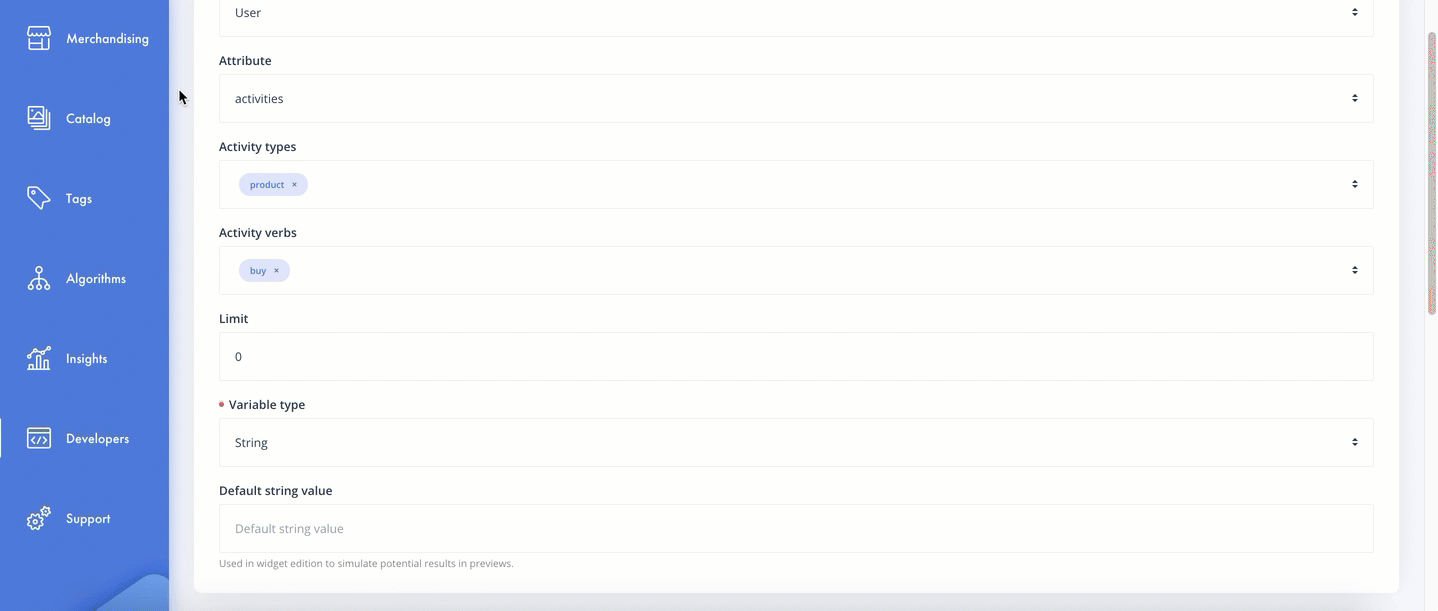Image resolution: width=1438 pixels, height=611 pixels.
Task: Click the Insights chart icon
Action: click(39, 358)
